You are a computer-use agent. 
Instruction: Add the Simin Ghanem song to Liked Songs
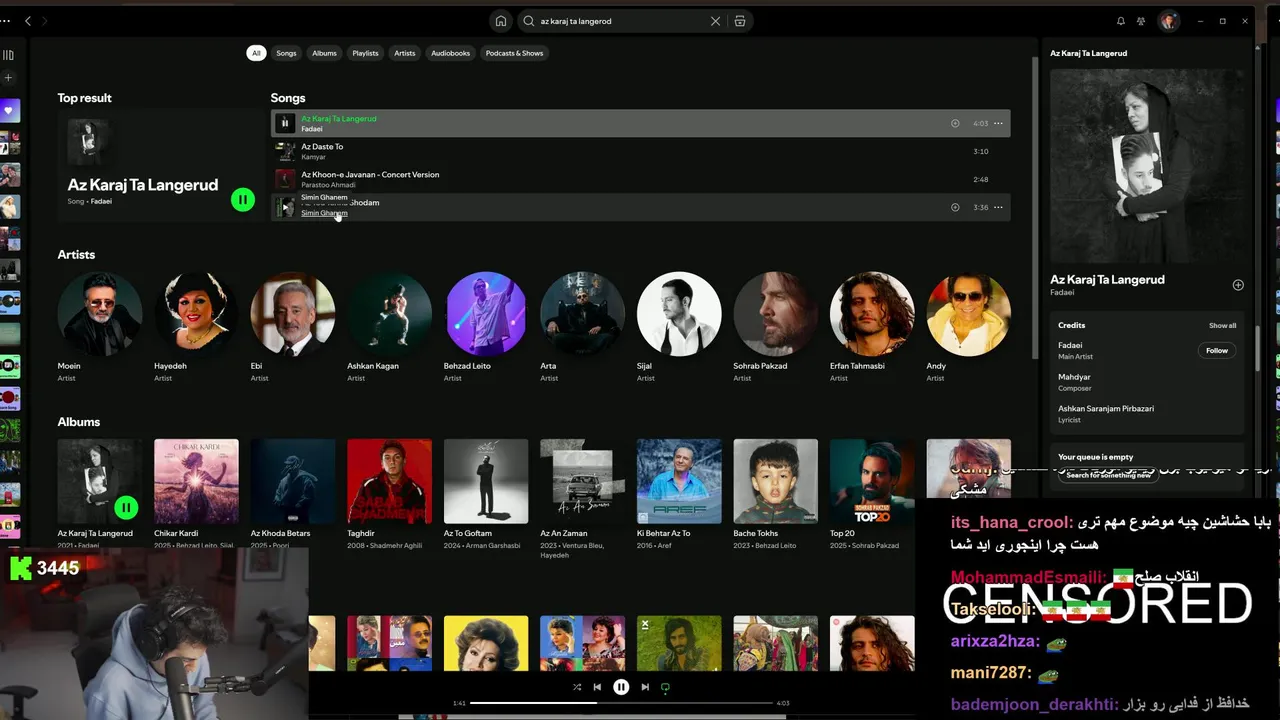tap(955, 207)
